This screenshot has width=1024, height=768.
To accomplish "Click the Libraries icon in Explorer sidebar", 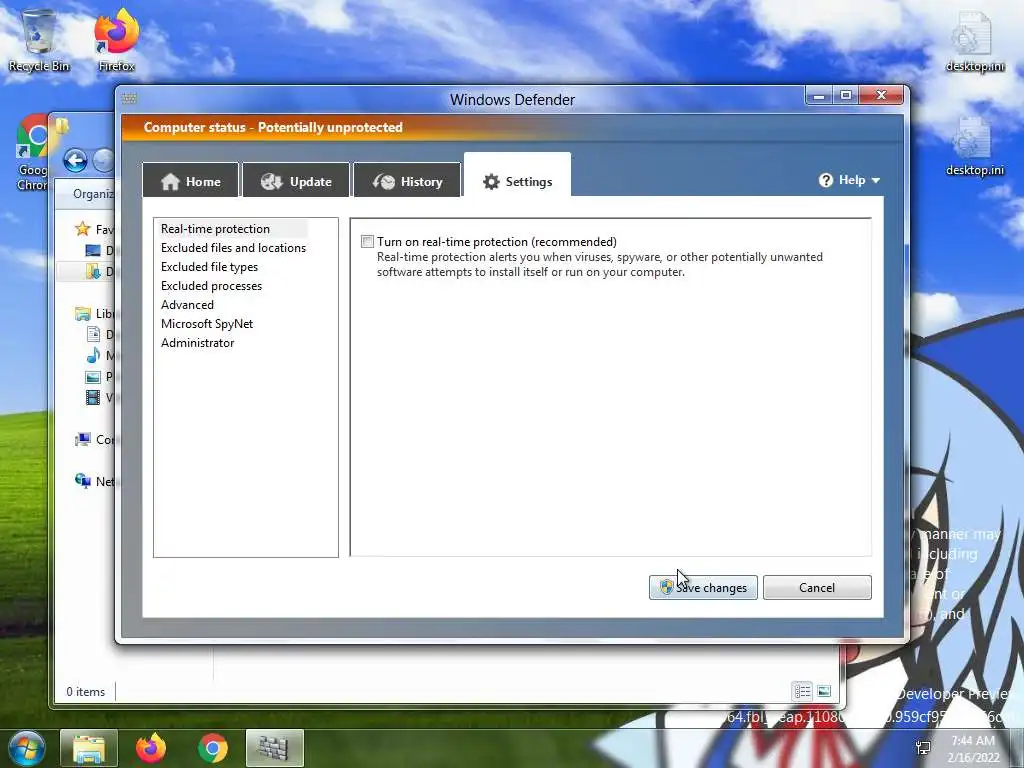I will (82, 313).
